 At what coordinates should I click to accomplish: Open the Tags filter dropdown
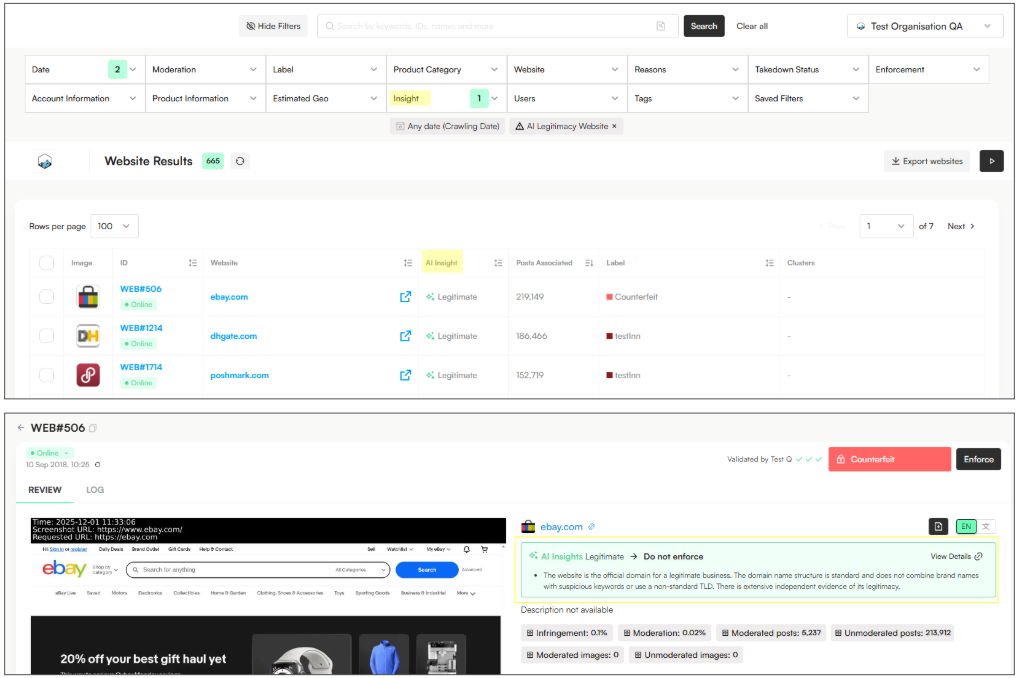pos(688,98)
